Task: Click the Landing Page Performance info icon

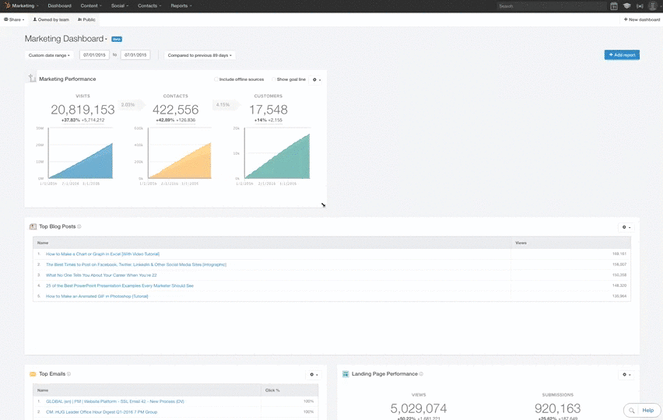Action: [421, 374]
